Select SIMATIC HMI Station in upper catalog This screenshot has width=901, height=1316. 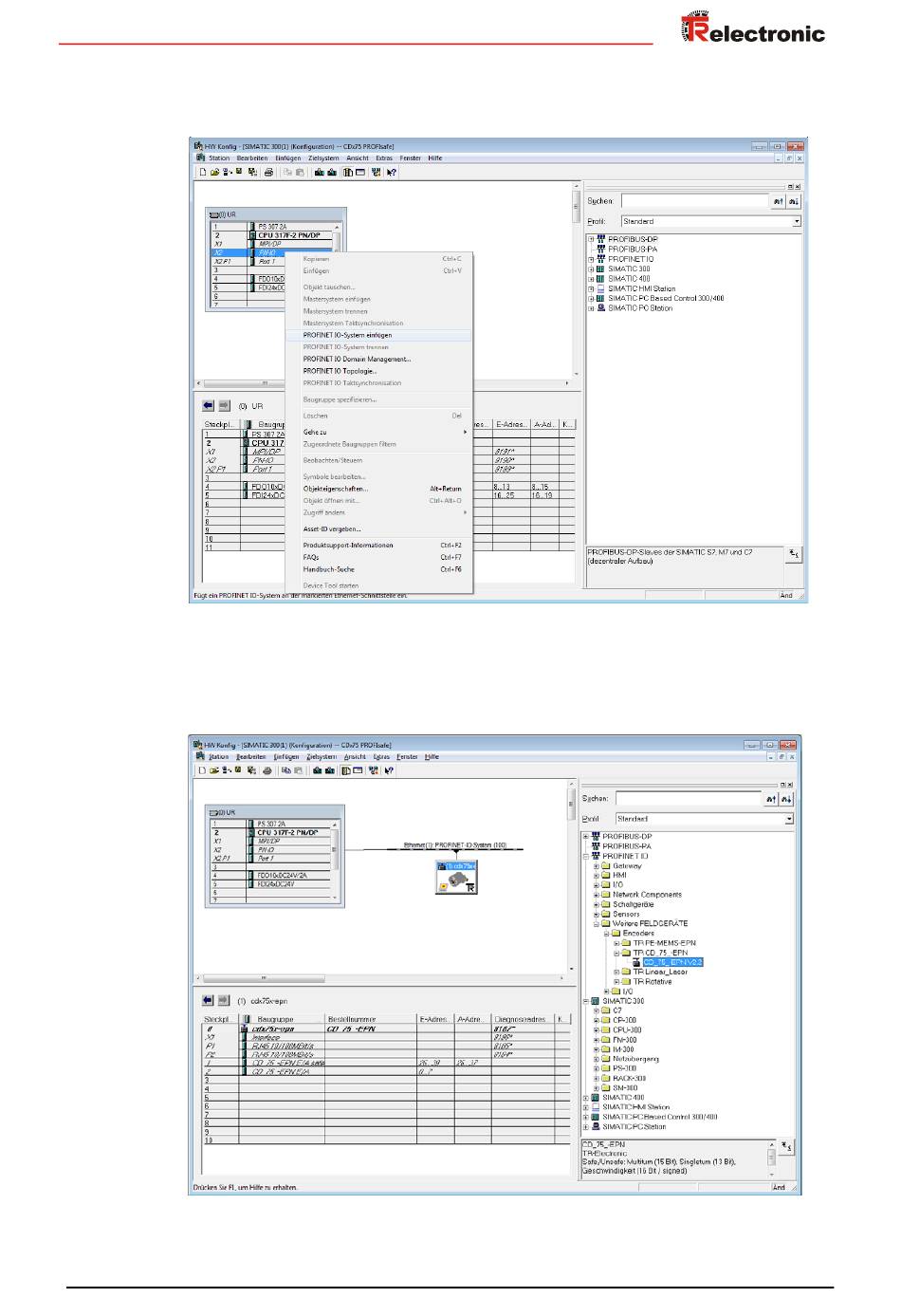(x=641, y=288)
